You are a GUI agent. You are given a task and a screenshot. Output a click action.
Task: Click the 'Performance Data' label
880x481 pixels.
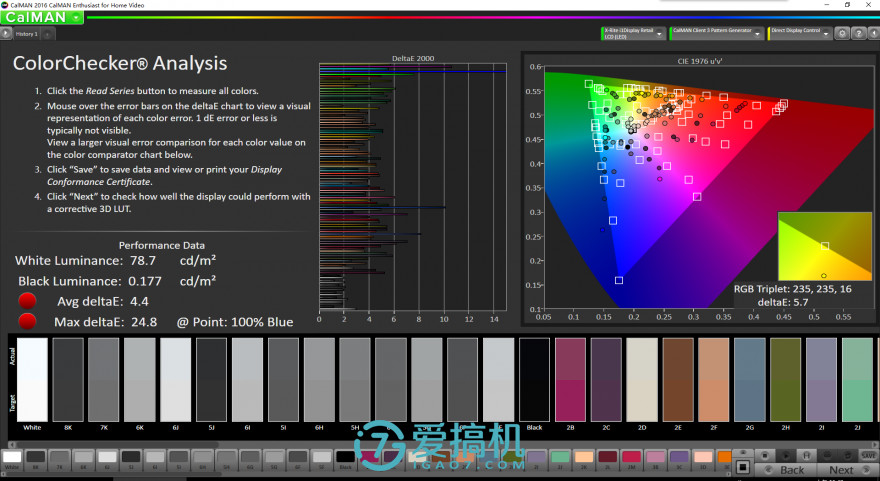pyautogui.click(x=162, y=245)
